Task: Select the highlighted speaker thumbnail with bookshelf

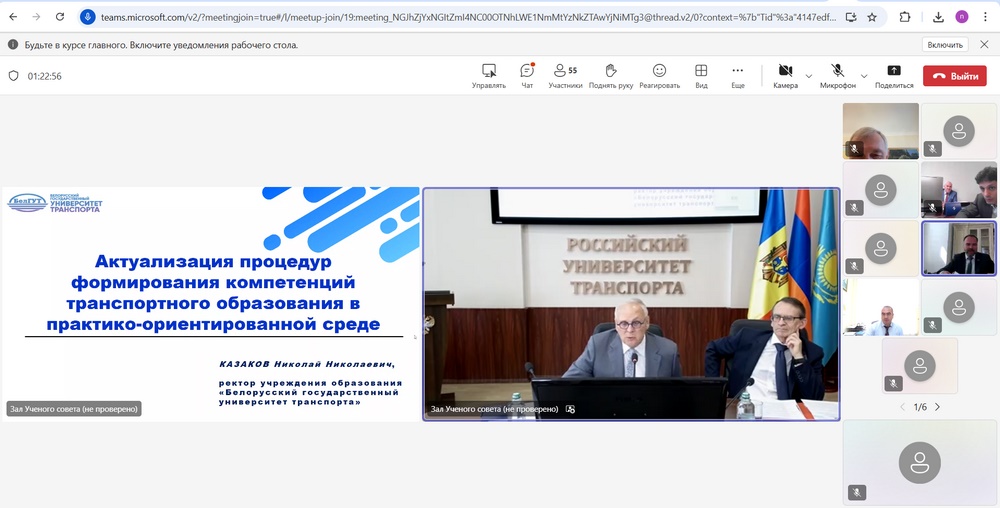Action: point(959,248)
